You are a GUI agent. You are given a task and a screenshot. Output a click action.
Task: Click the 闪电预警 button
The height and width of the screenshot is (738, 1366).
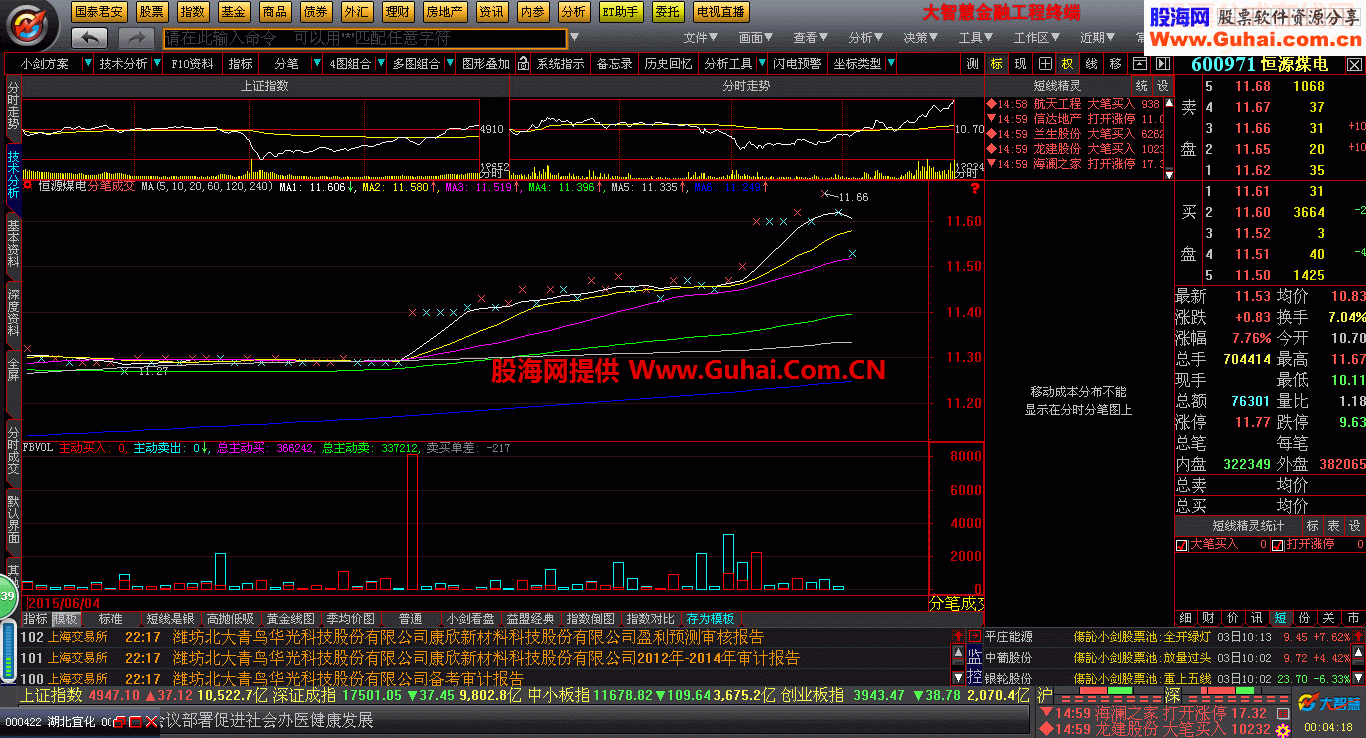[x=797, y=63]
